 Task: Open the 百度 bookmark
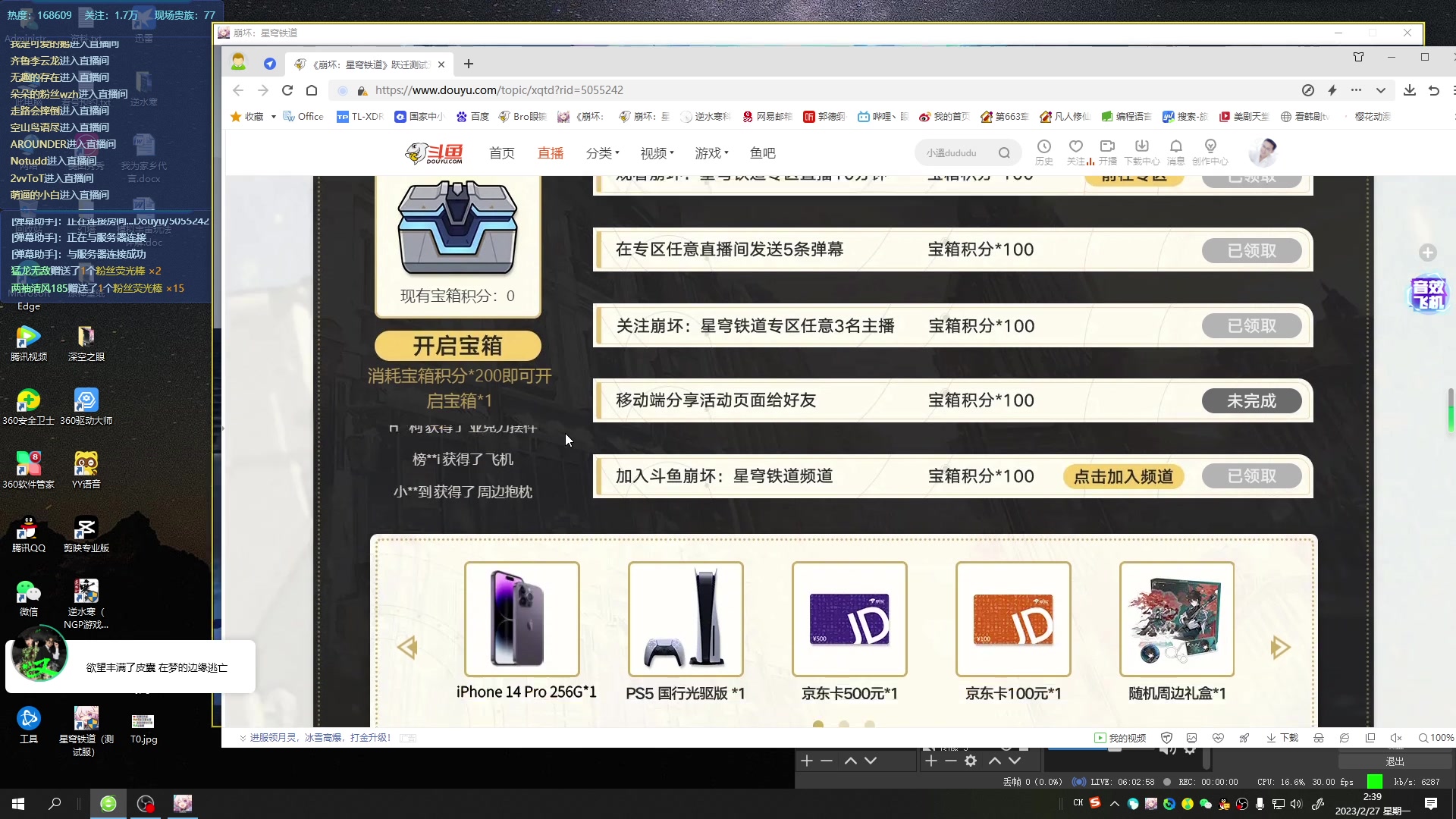[x=472, y=117]
